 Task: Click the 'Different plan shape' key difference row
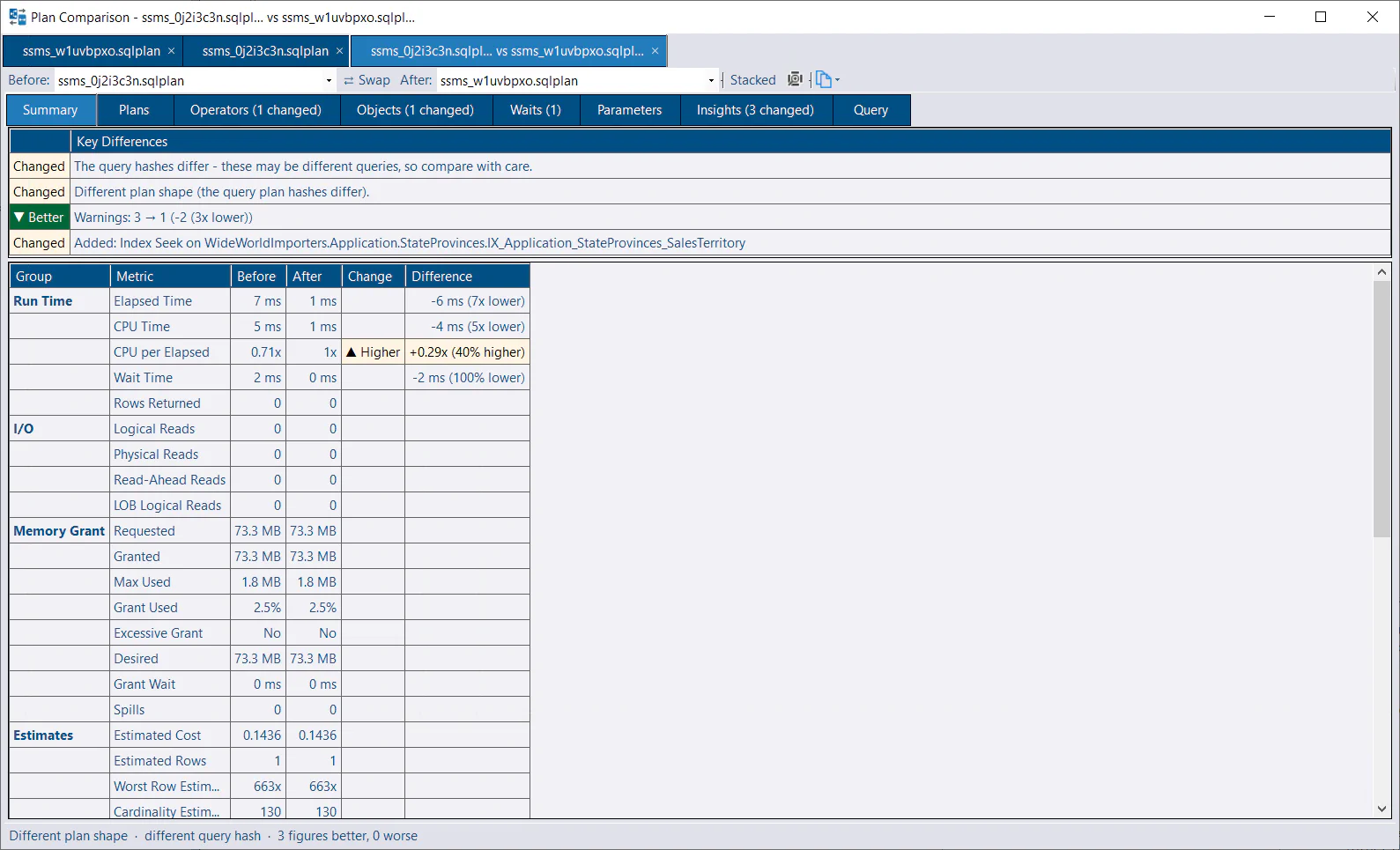pos(700,192)
